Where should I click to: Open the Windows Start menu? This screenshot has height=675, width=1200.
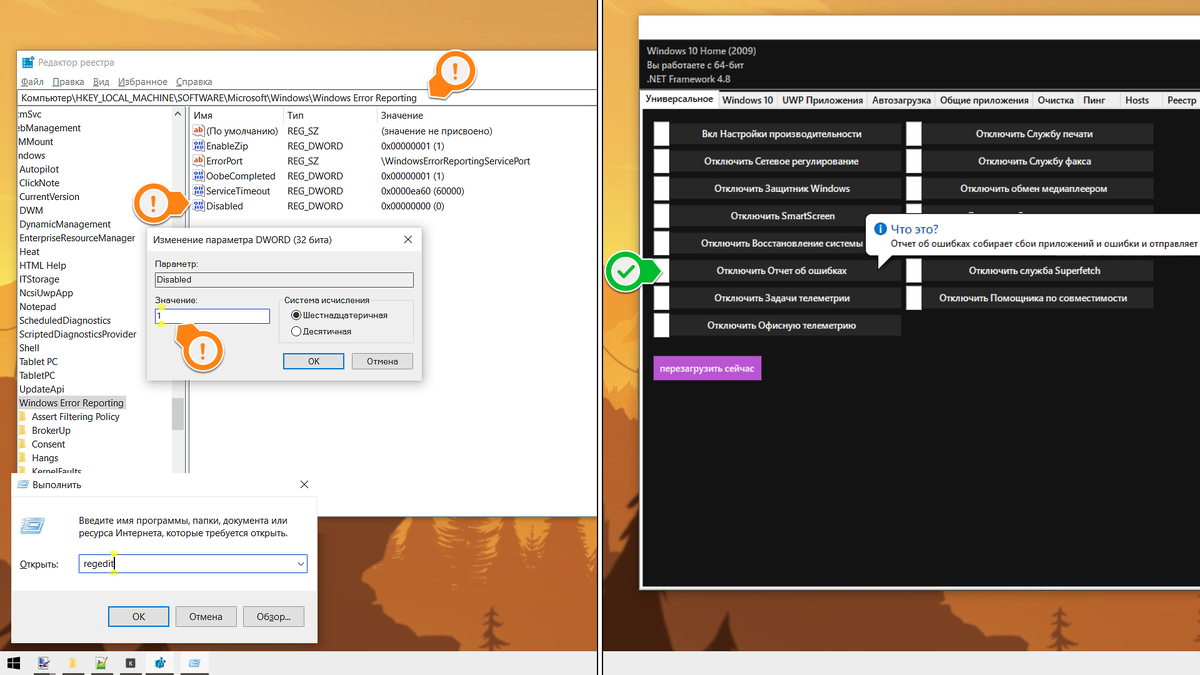click(x=14, y=662)
